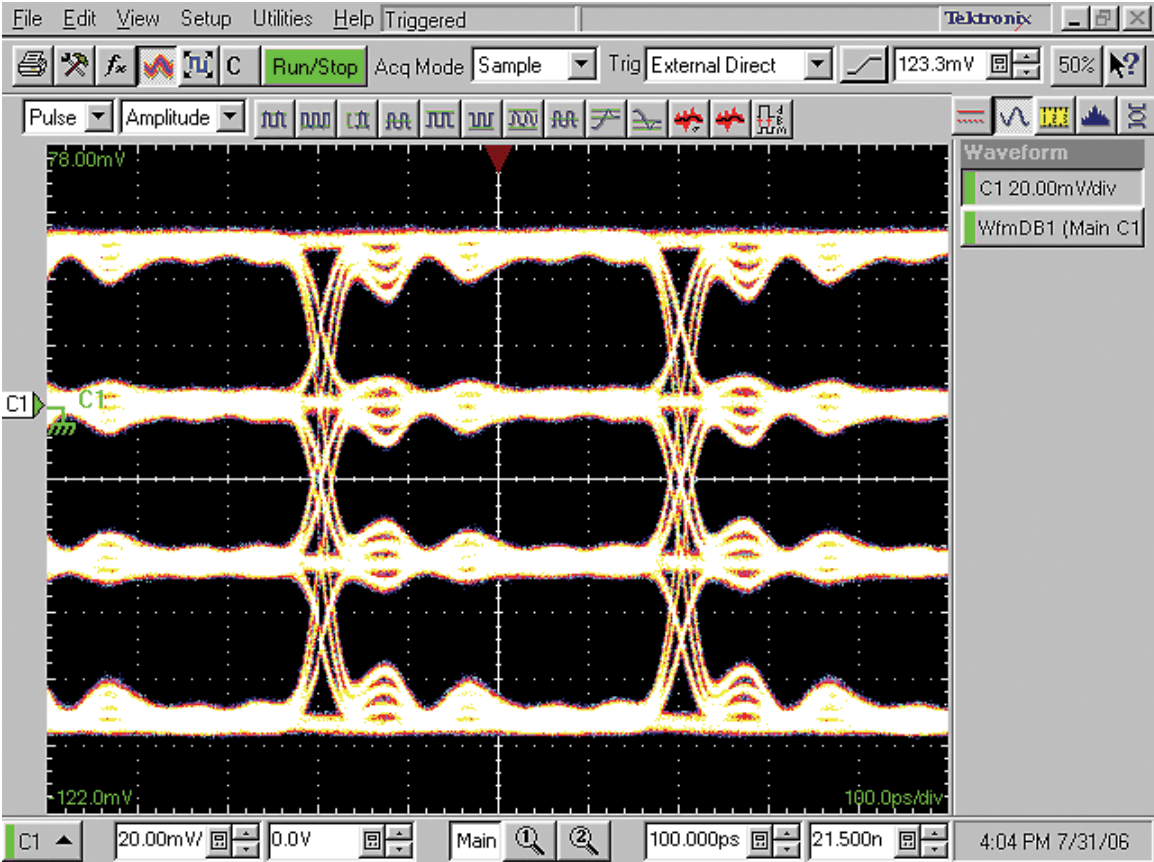Click the magnifier 1 zoom icon

[x=530, y=839]
